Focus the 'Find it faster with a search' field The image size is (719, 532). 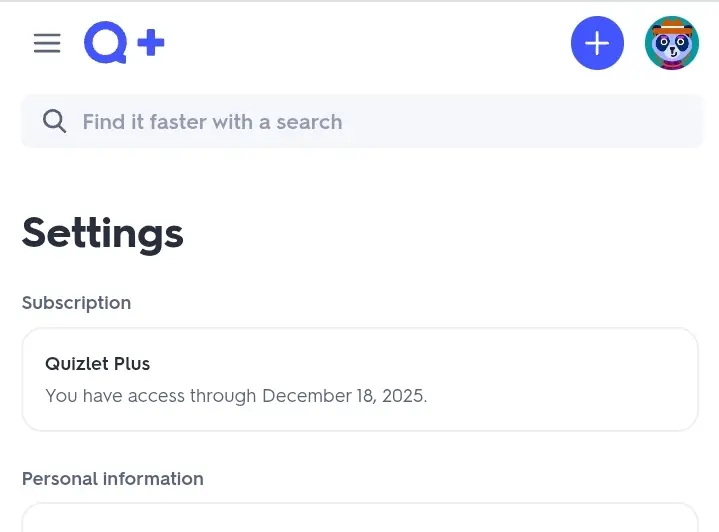pos(362,122)
